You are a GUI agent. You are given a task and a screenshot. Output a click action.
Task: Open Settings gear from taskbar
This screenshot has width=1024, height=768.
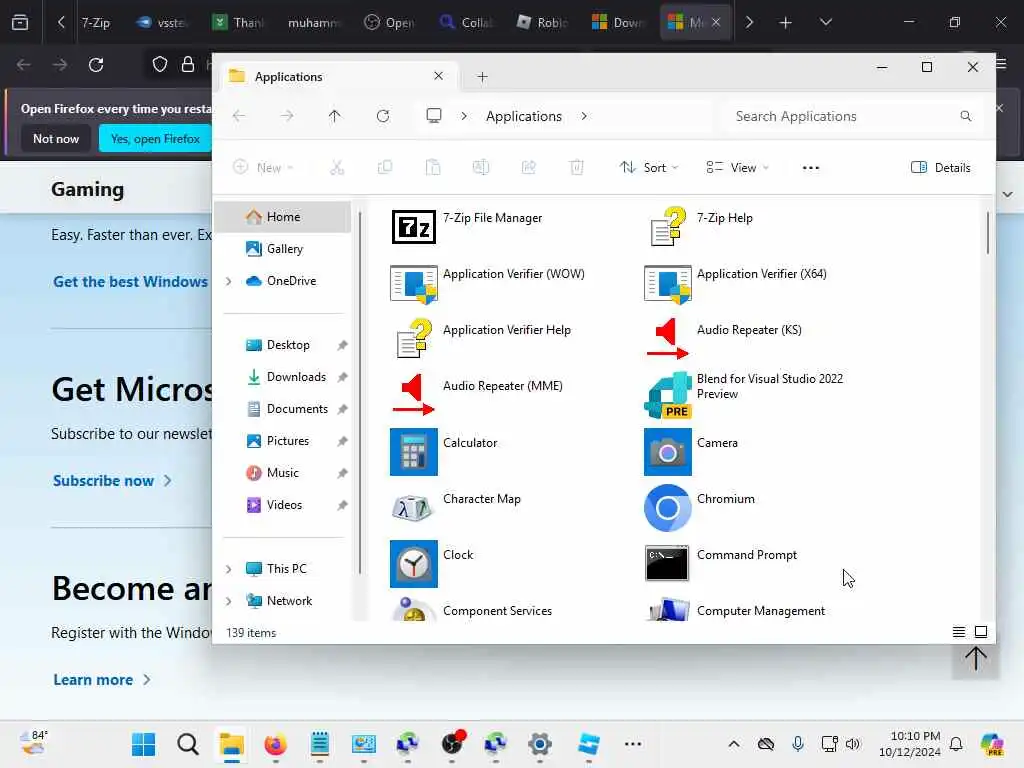(539, 744)
